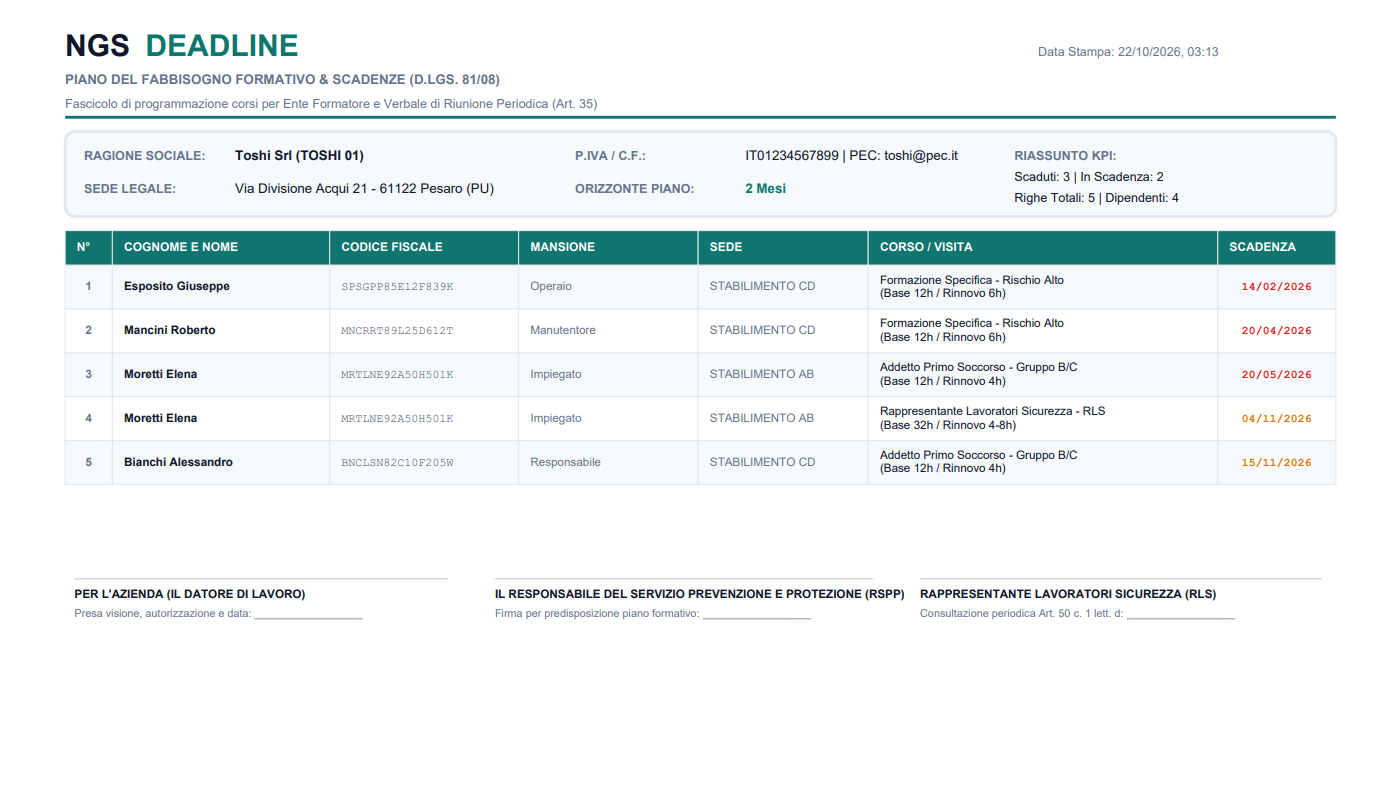Click the "CORSO / VISITA" column header
The height and width of the screenshot is (808, 1400).
(1043, 247)
